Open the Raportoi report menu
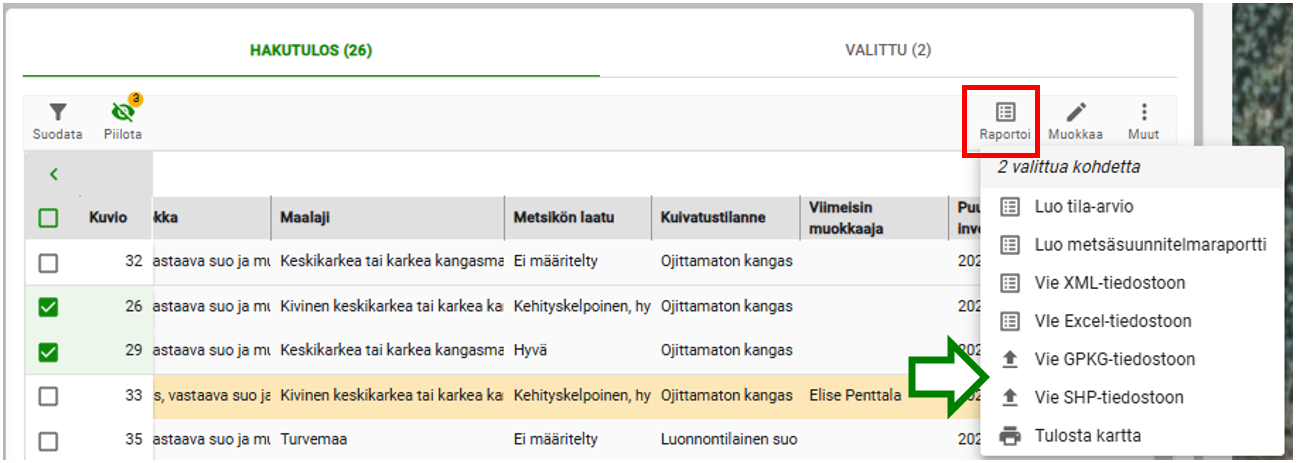 [x=1005, y=121]
